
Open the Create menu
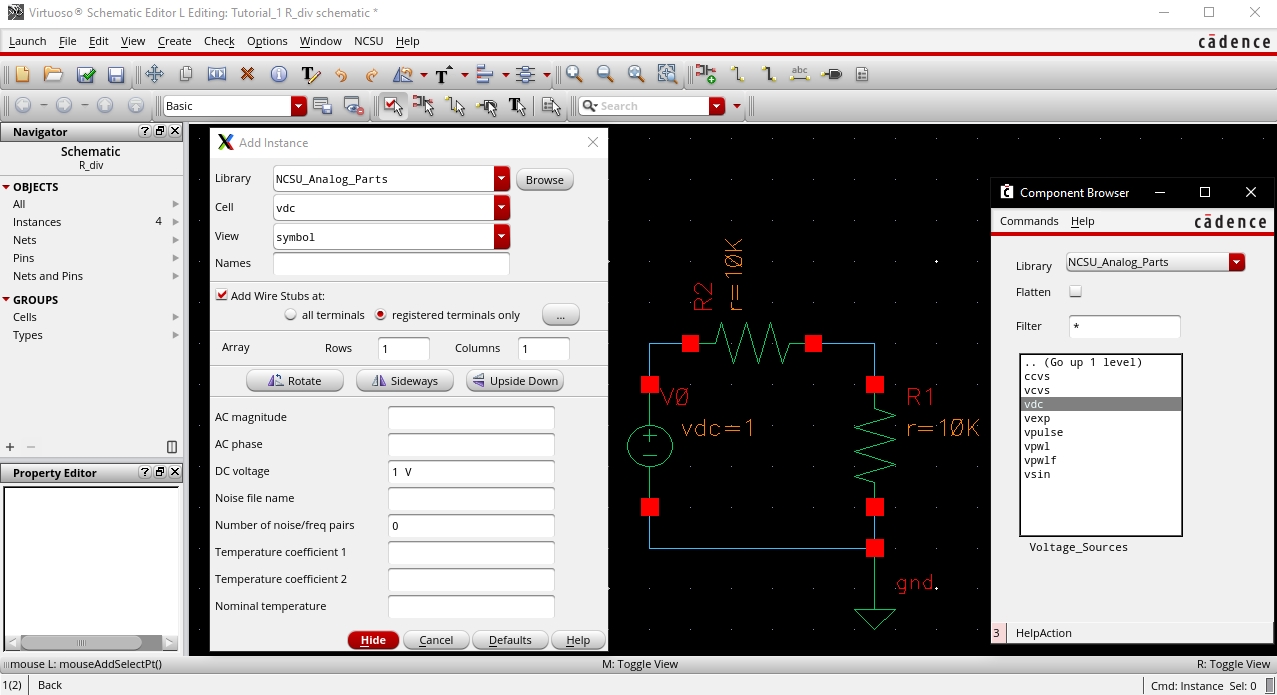pos(174,41)
